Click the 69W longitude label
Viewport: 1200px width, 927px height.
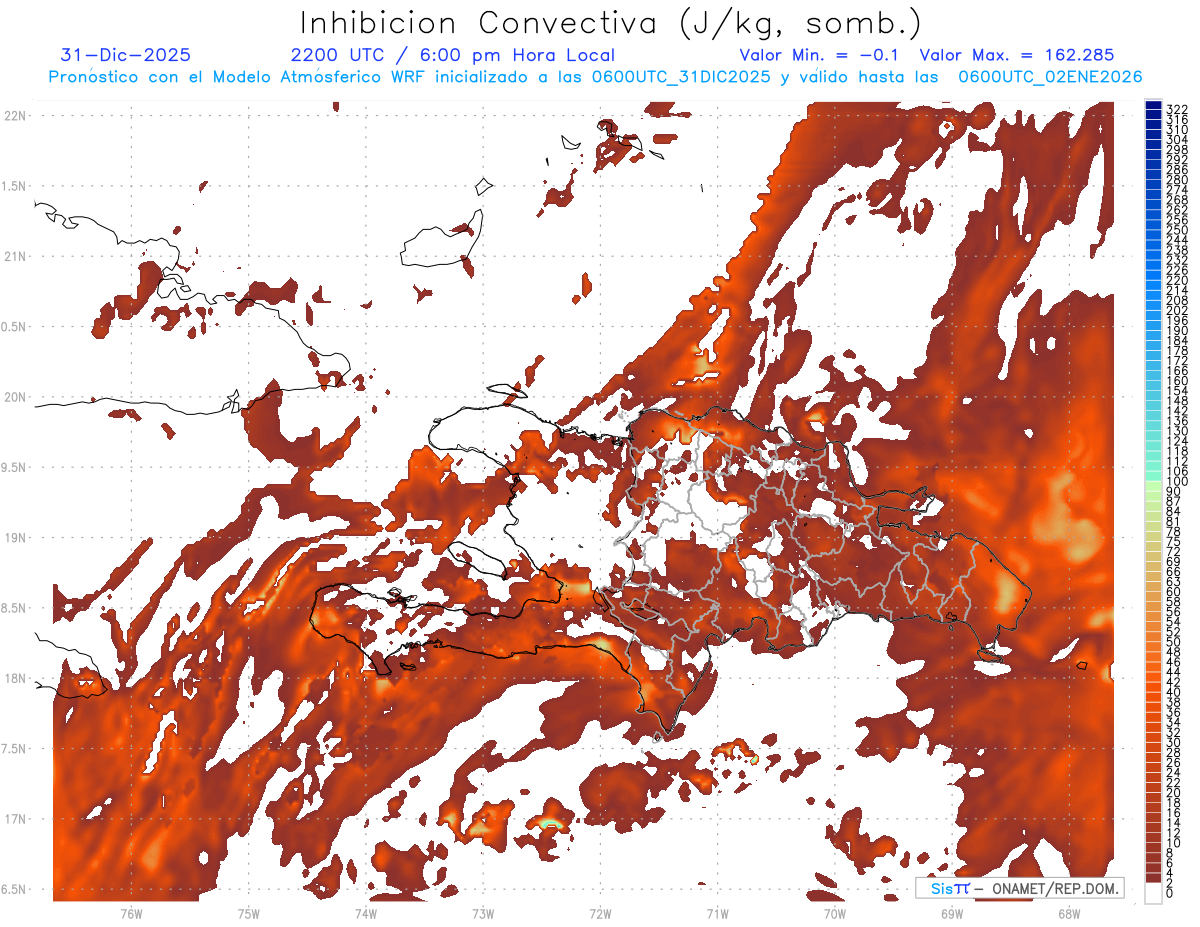click(952, 913)
